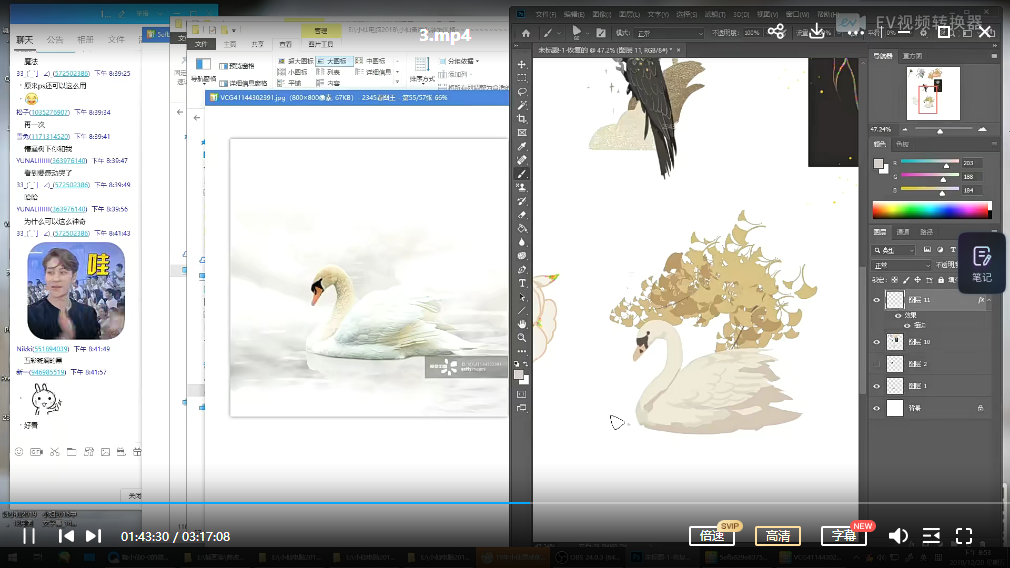1010x568 pixels.
Task: Open the 查看 tab in Explorer ribbon
Action: (285, 44)
